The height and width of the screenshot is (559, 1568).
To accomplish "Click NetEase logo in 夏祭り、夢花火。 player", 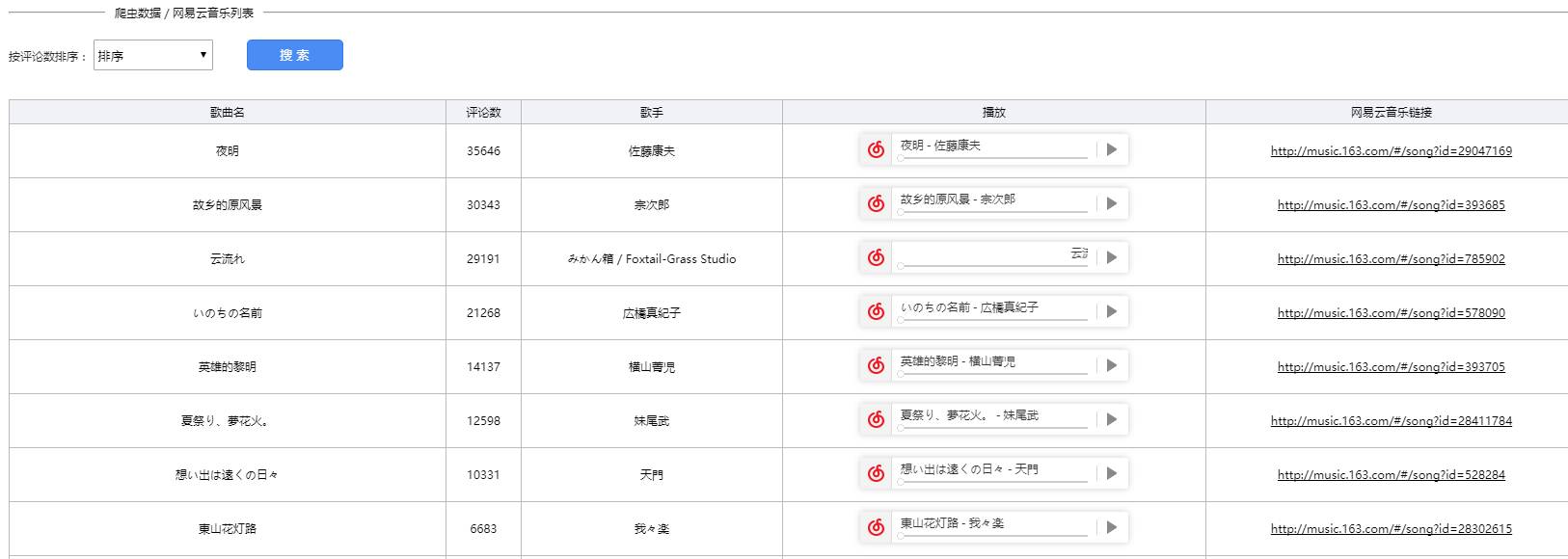I will point(876,419).
